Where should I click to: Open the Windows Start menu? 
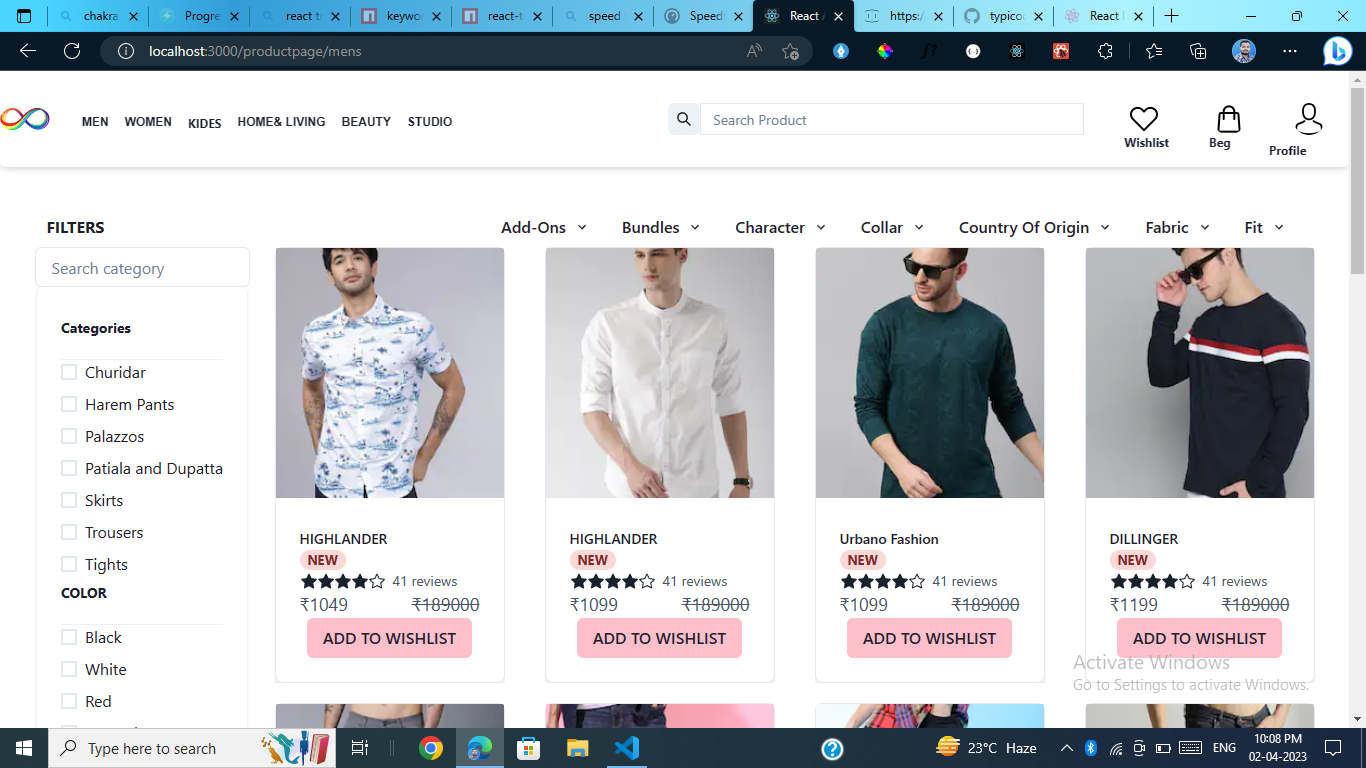pyautogui.click(x=24, y=748)
